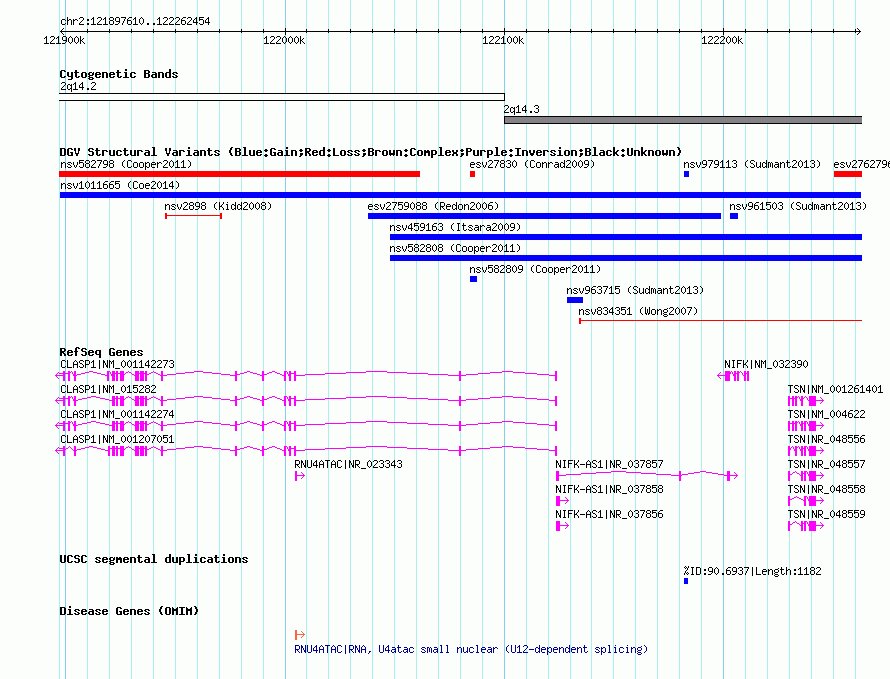Select the nsv459163 (Itsara2009) blue bar
890x679 pixels.
click(x=625, y=237)
